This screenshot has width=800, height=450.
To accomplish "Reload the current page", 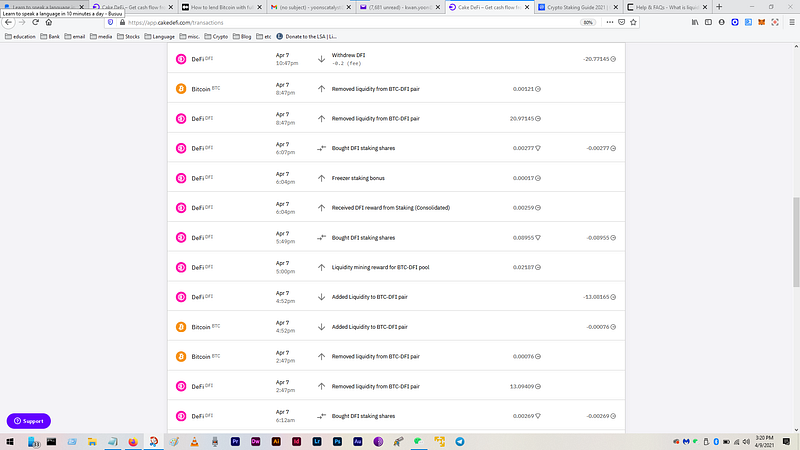I will click(x=35, y=22).
